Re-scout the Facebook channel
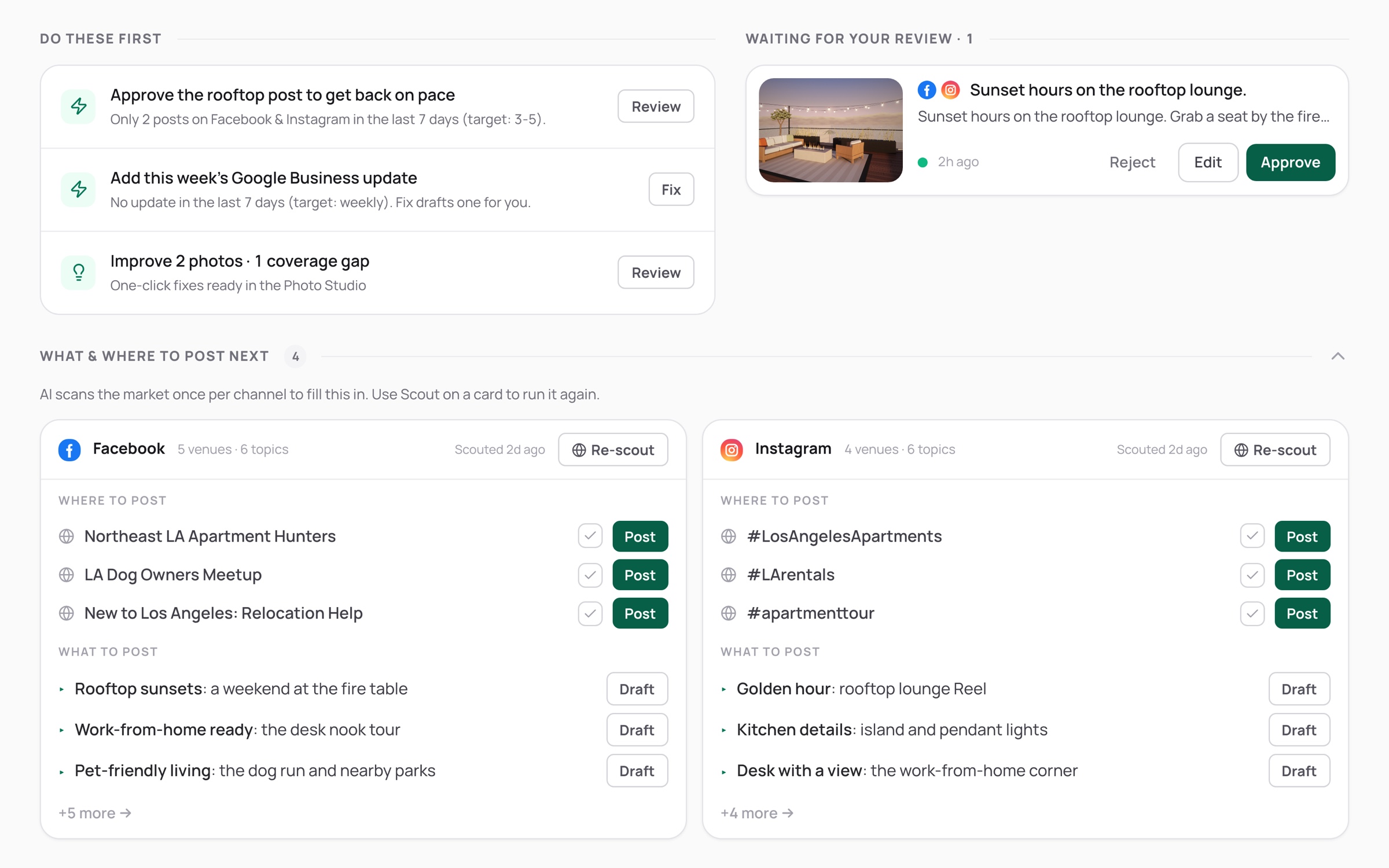Viewport: 1389px width, 868px height. coord(613,450)
